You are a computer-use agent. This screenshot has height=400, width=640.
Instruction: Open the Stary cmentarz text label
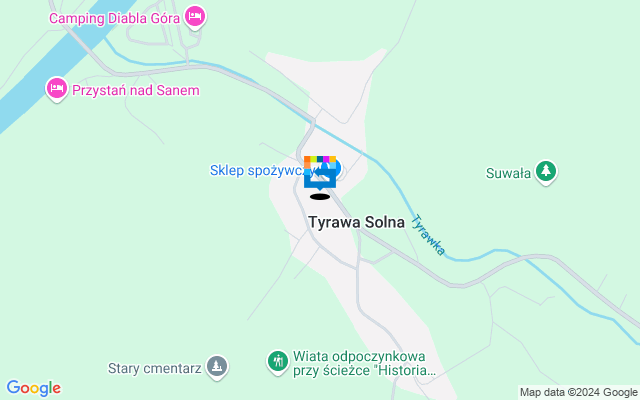(x=155, y=368)
